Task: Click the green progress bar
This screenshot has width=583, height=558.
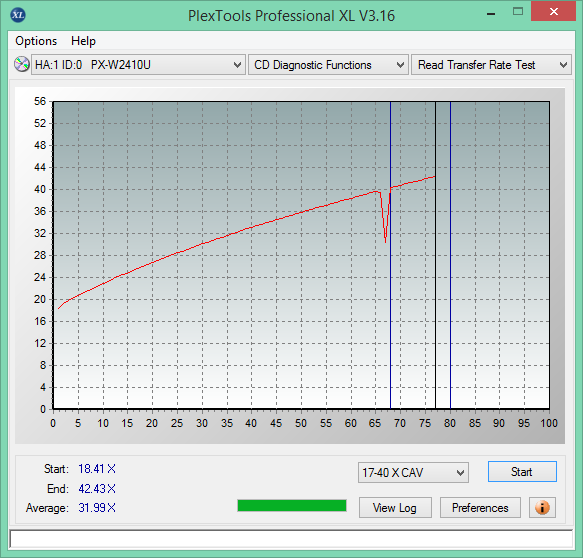Action: click(x=292, y=506)
